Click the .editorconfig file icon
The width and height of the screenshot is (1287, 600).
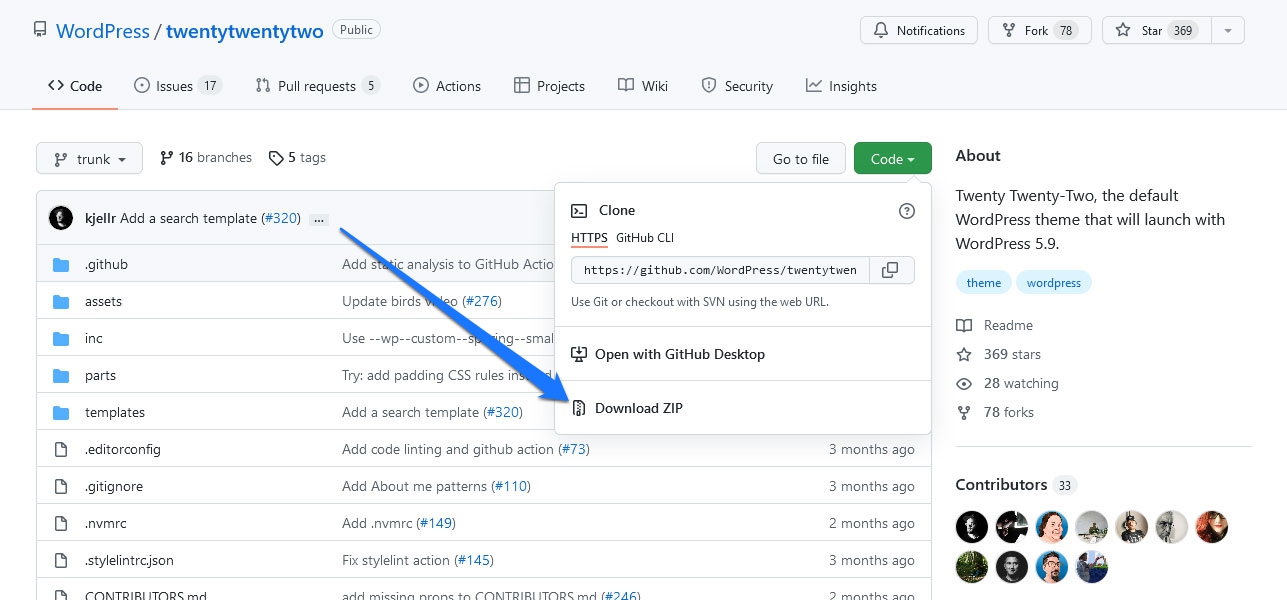click(61, 450)
